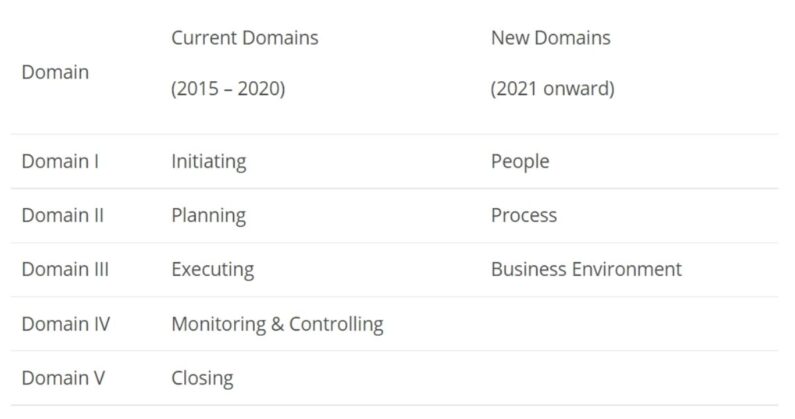Select the "Domain IV" row label
Screen dimensions: 795x419
coord(66,323)
